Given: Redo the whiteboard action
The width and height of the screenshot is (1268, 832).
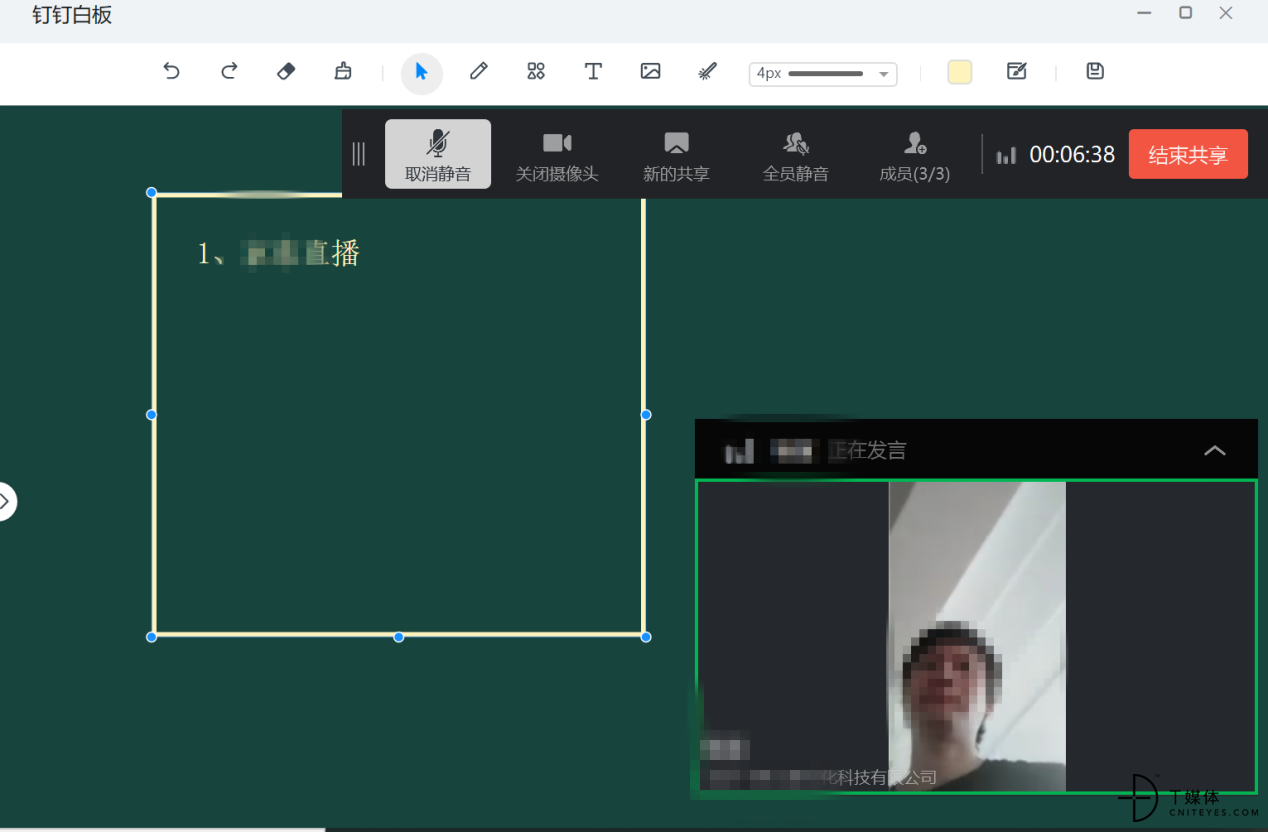Looking at the screenshot, I should tap(229, 71).
